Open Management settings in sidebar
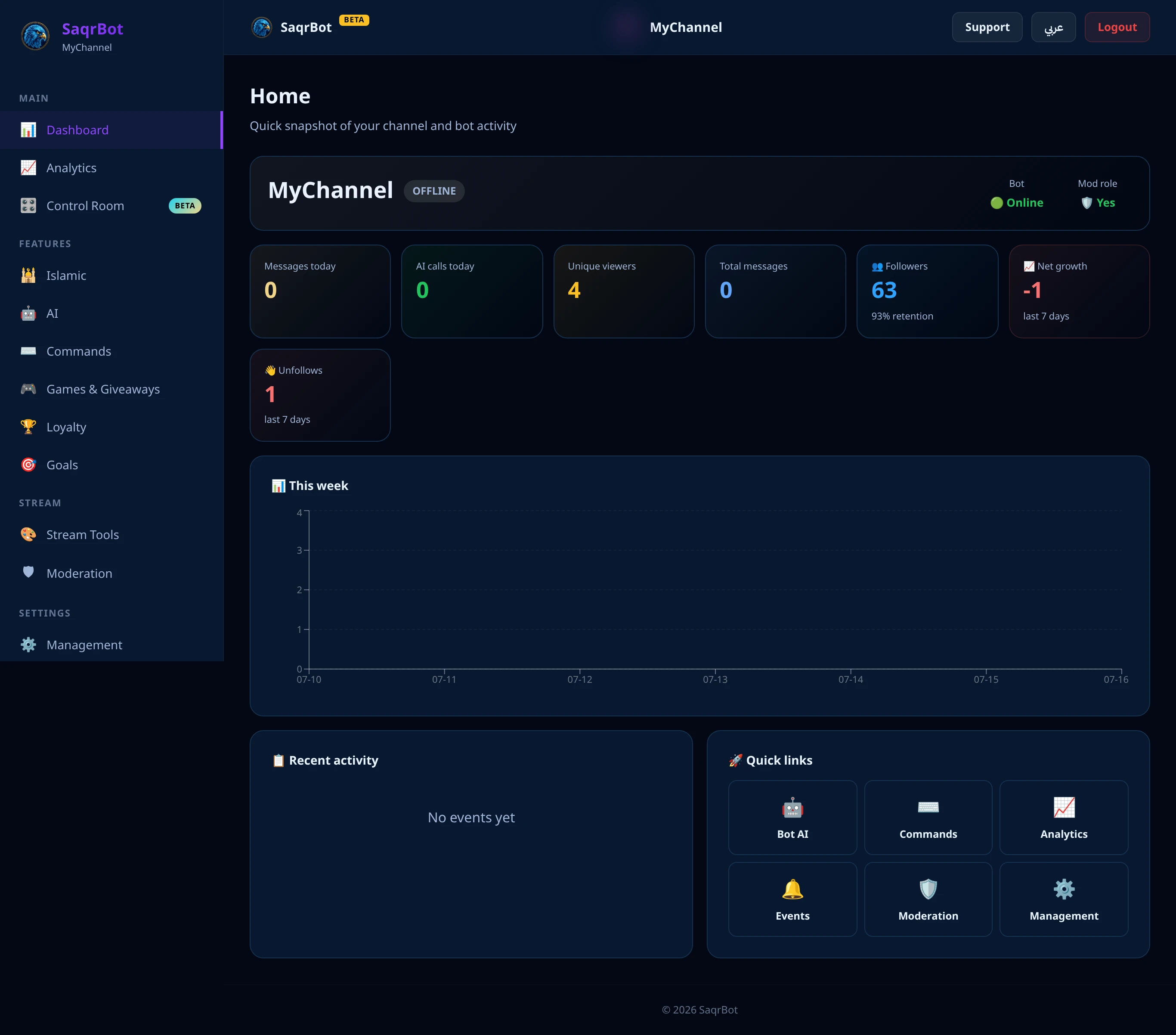 point(111,645)
